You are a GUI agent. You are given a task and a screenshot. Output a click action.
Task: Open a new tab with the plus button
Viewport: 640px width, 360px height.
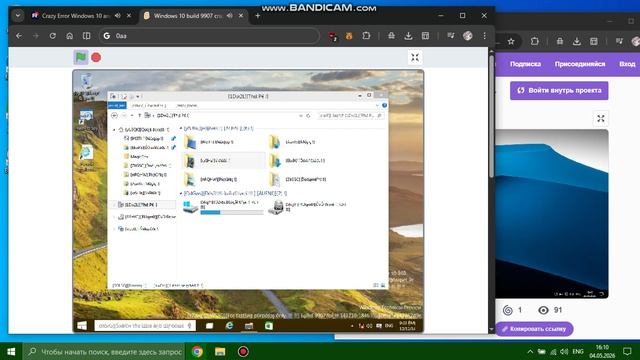click(258, 16)
